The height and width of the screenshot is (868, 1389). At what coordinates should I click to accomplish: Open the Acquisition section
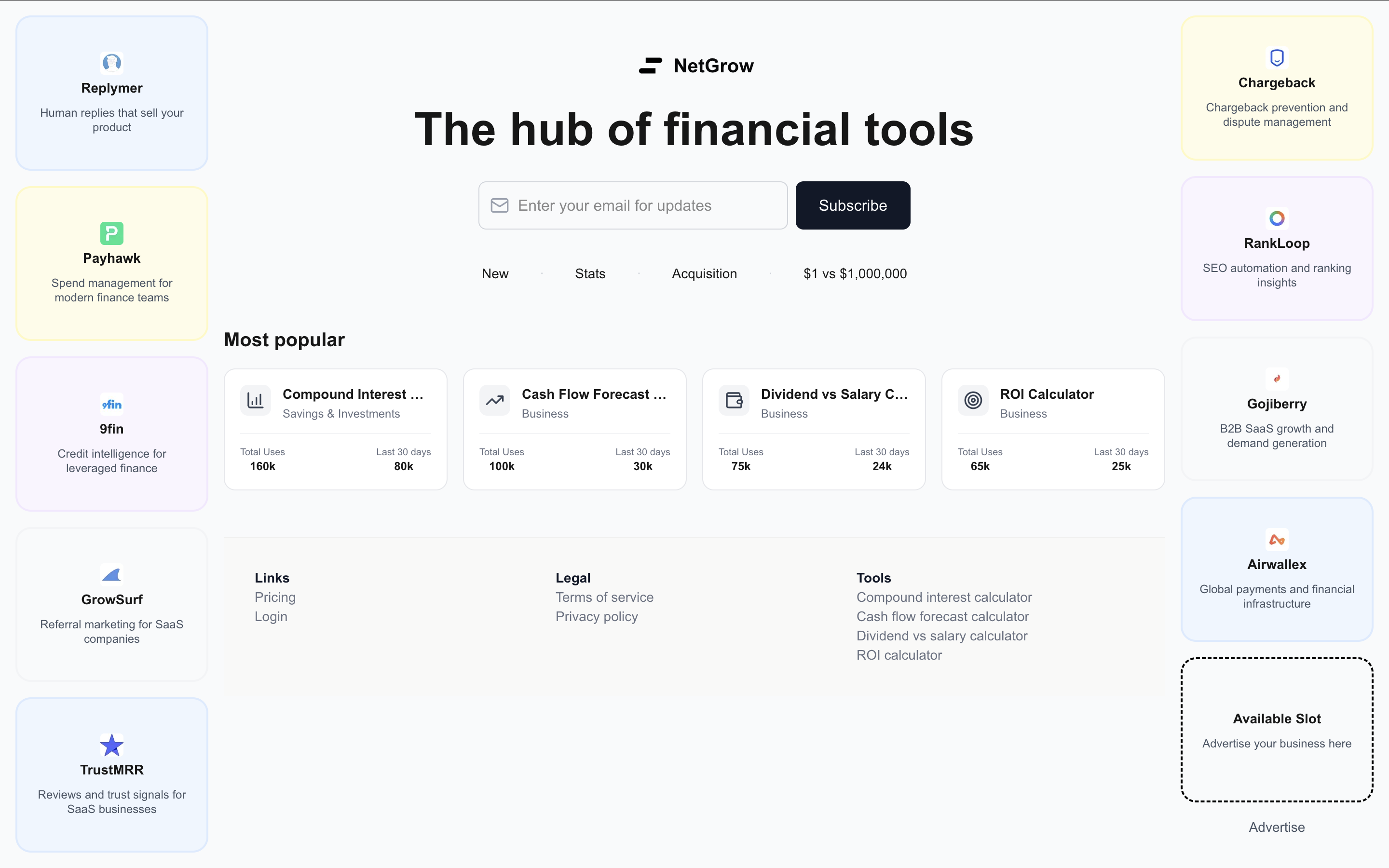coord(704,273)
